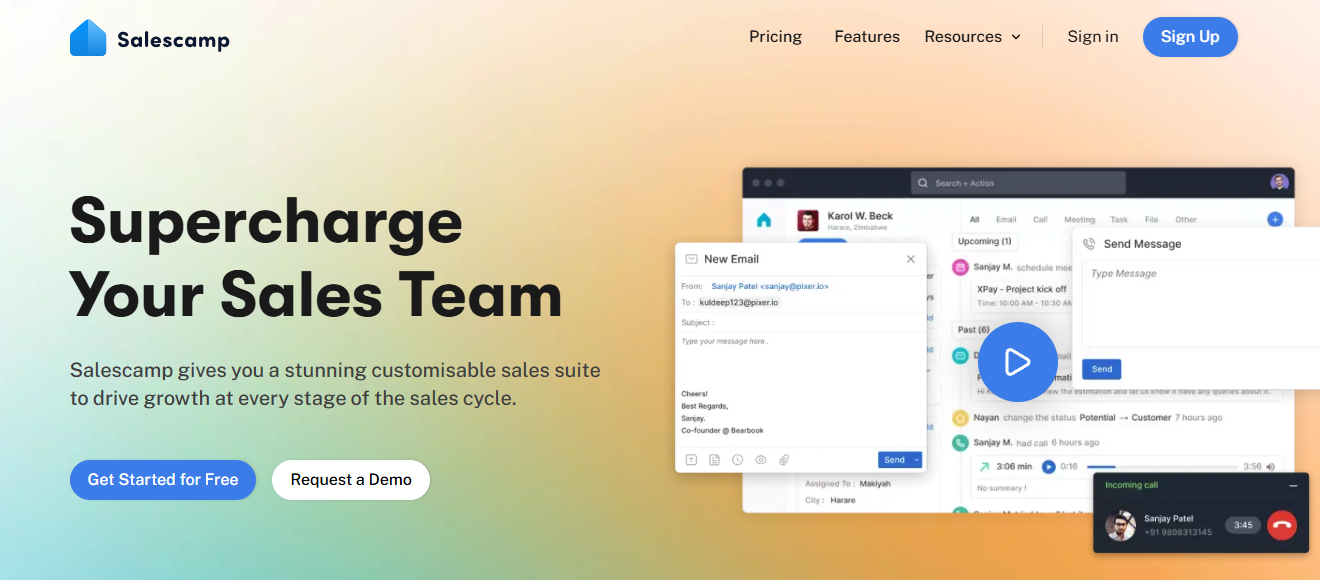Viewport: 1320px width, 580px height.
Task: Click the search magnifier icon
Action: point(923,183)
